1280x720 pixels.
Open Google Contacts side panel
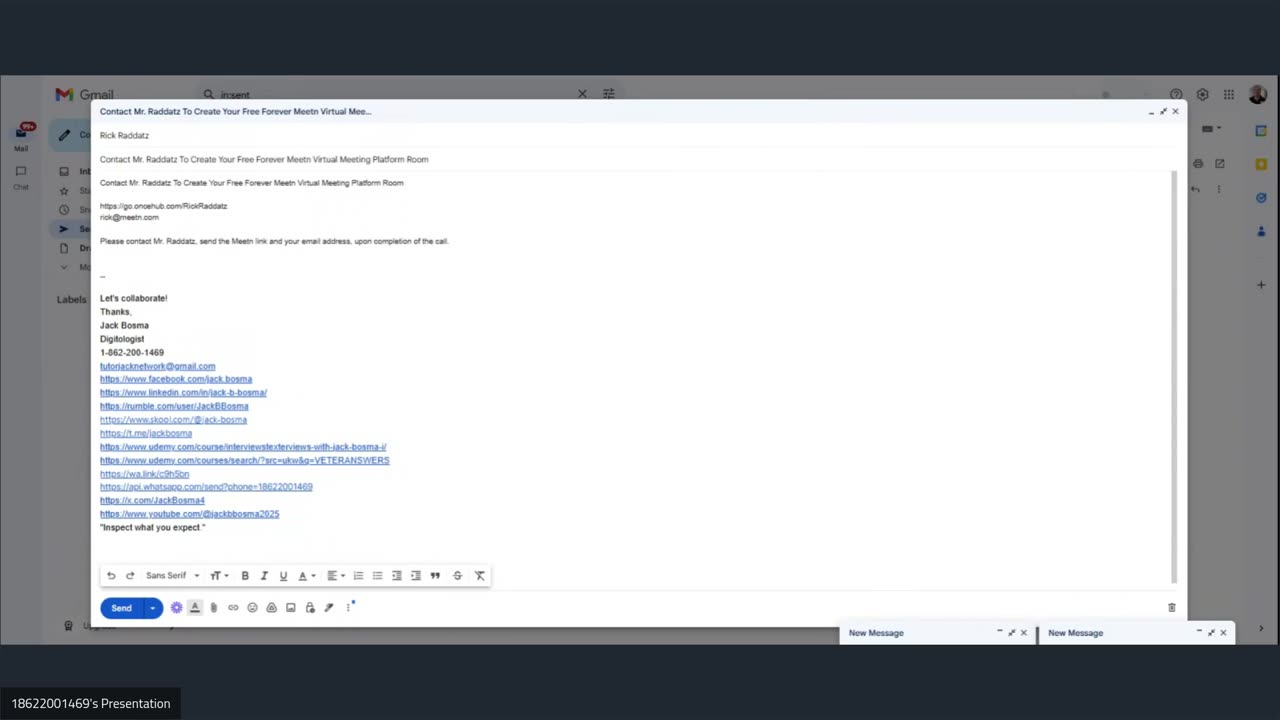click(x=1261, y=231)
